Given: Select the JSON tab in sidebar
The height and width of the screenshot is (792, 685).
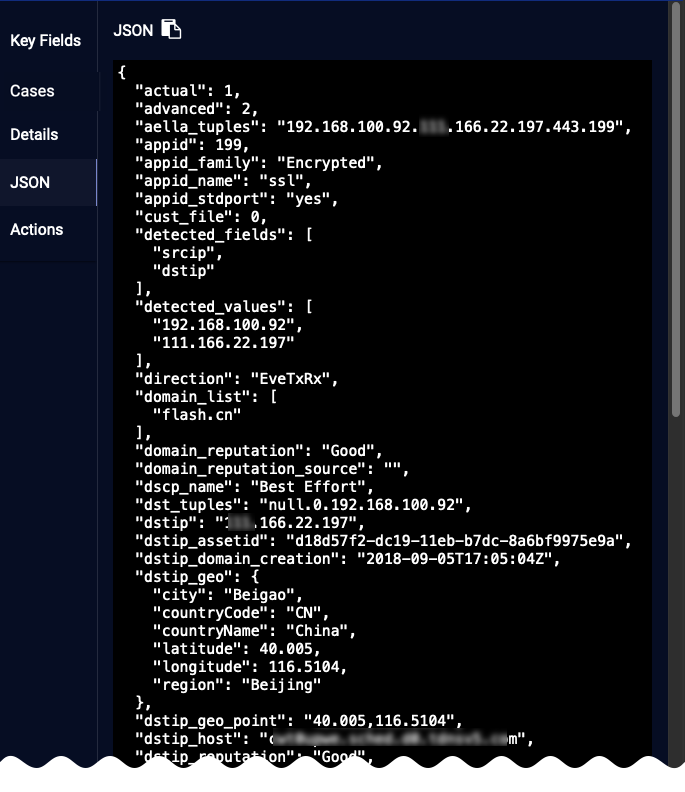Looking at the screenshot, I should [x=30, y=183].
